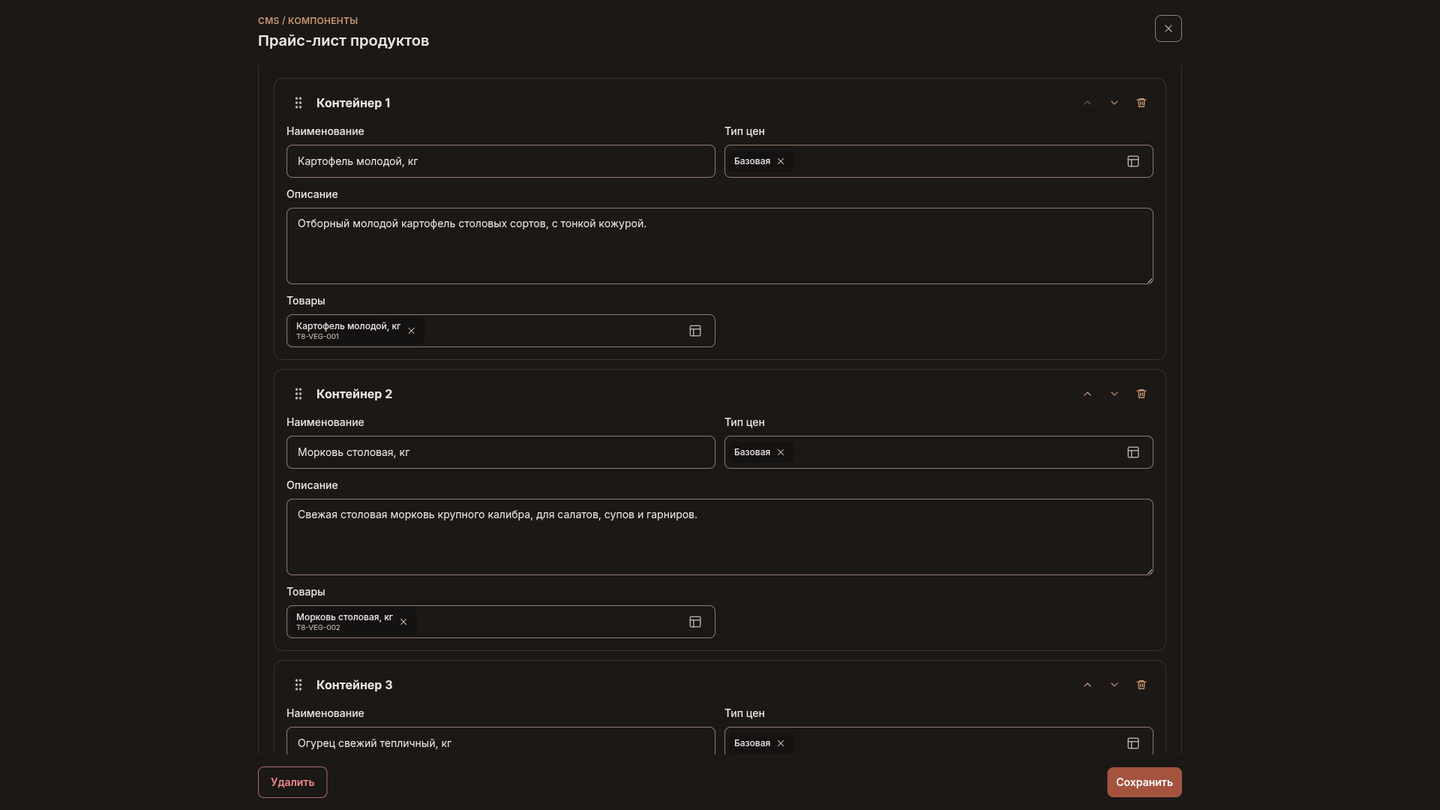1440x810 pixels.
Task: Remove product tag T8-VEG-001
Action: pos(411,331)
